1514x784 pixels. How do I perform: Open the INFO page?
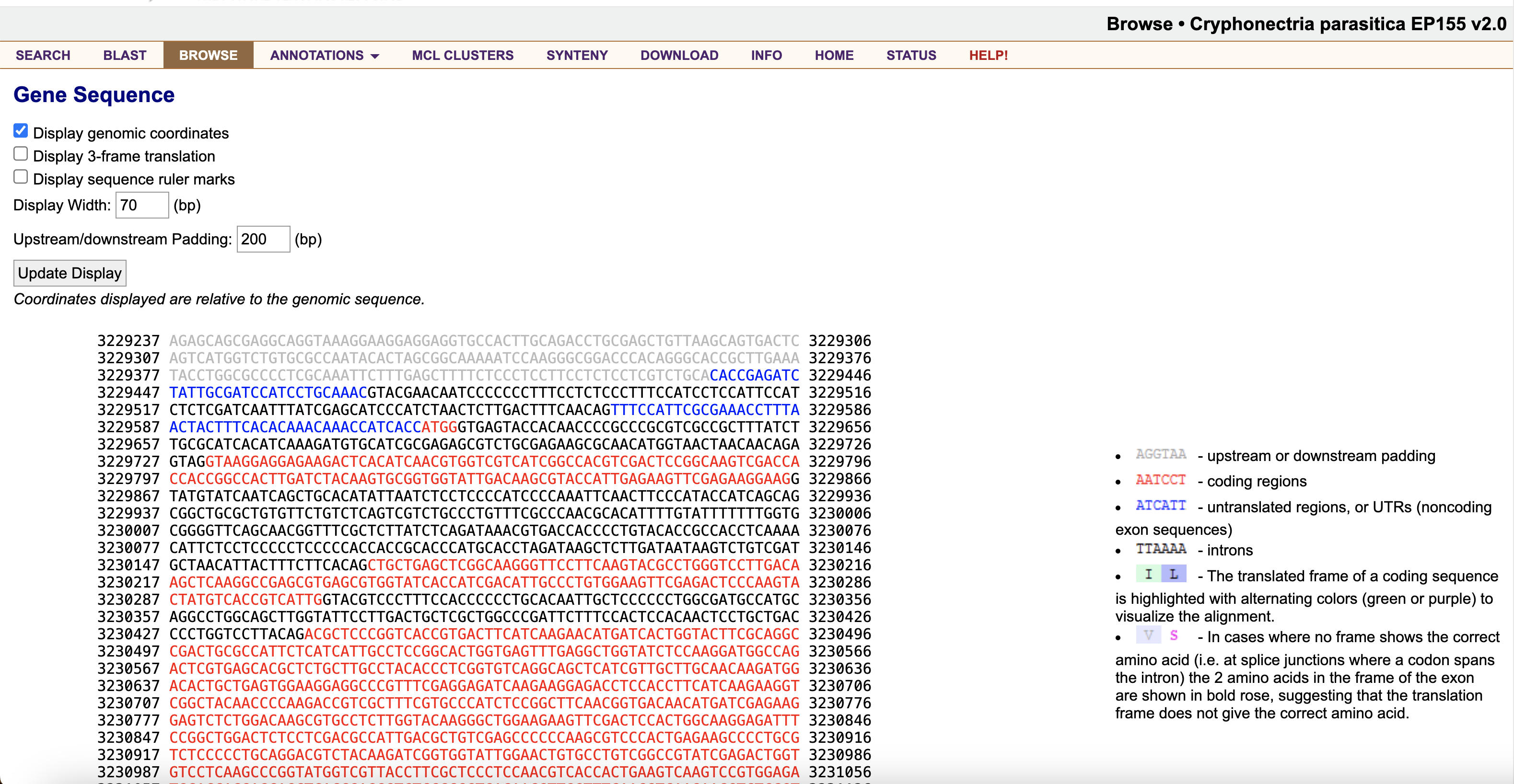(x=766, y=55)
